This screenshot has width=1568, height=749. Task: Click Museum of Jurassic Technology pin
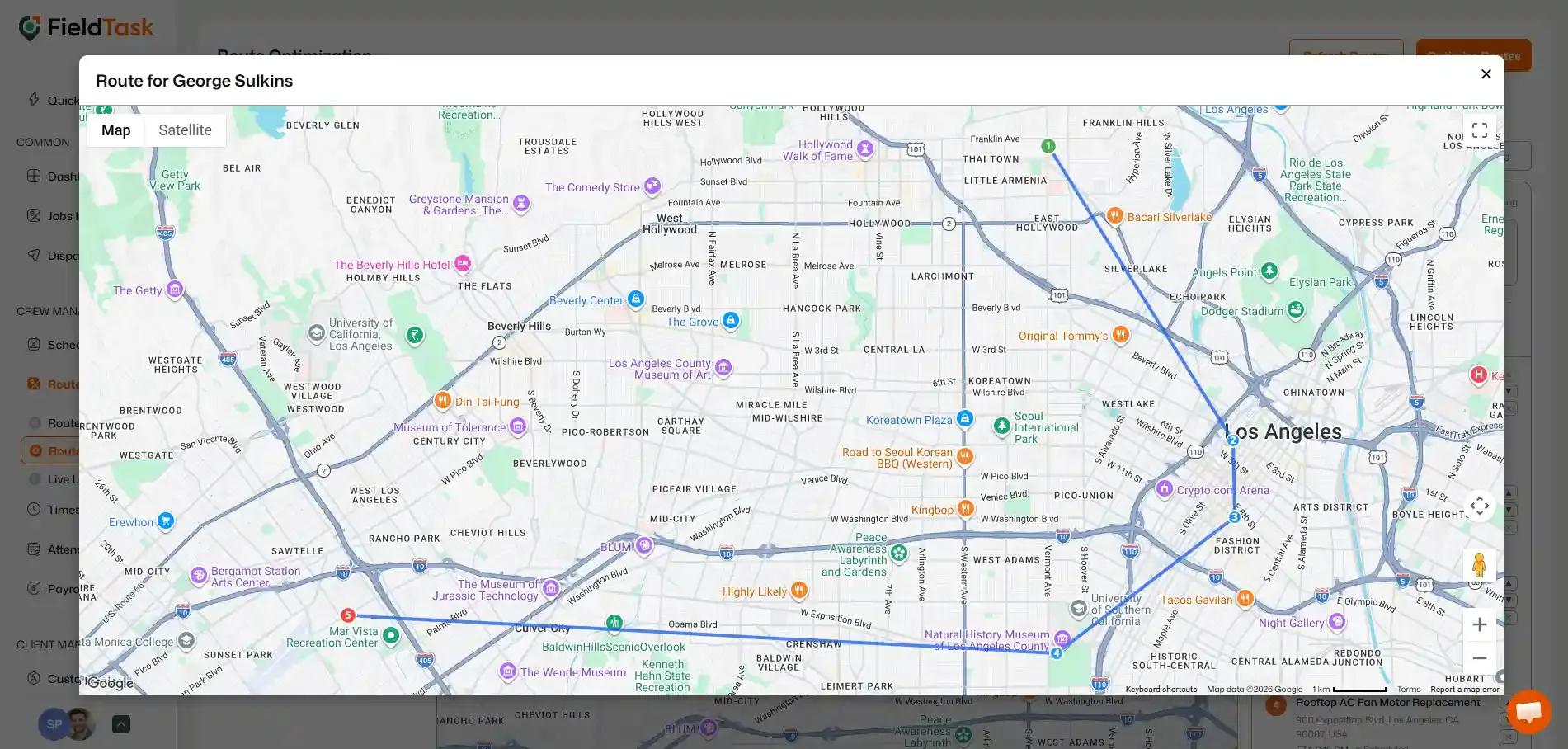tap(550, 589)
